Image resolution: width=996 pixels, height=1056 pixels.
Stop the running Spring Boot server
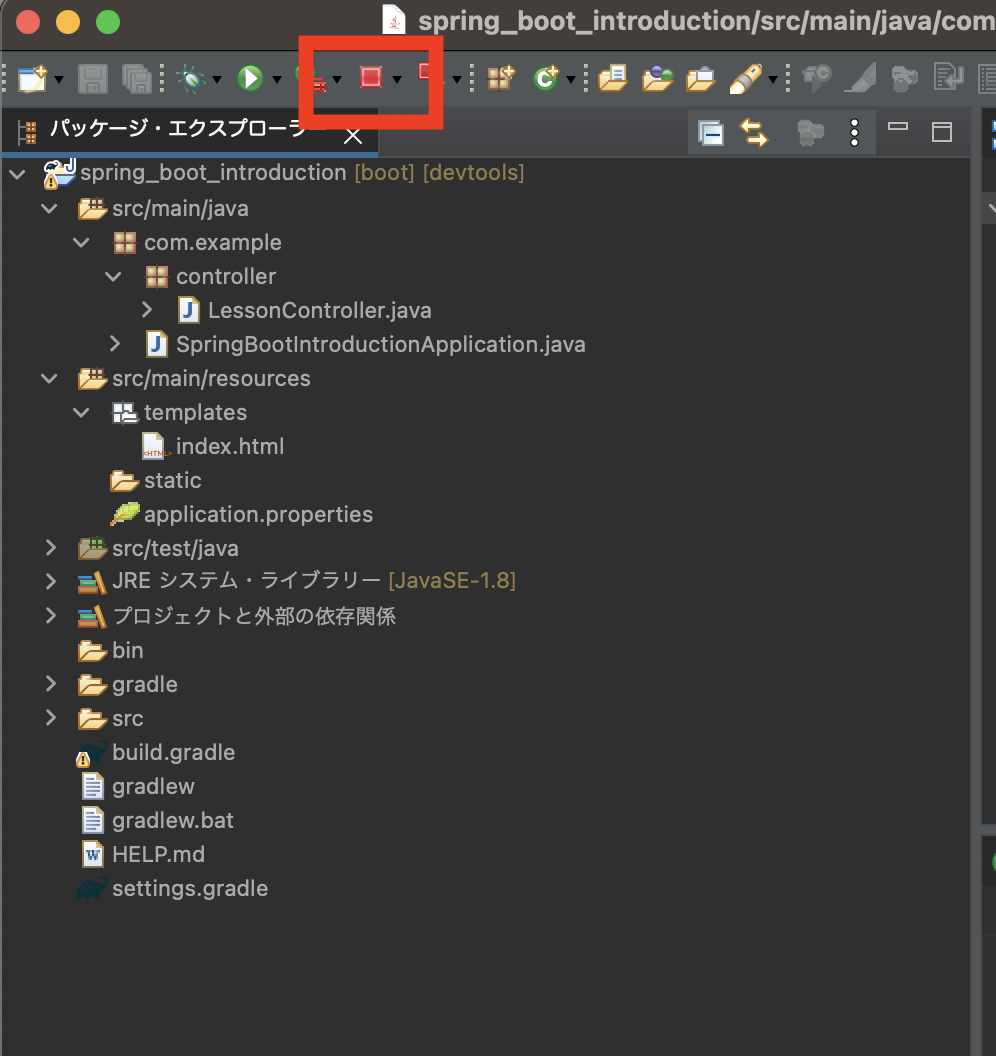(371, 79)
